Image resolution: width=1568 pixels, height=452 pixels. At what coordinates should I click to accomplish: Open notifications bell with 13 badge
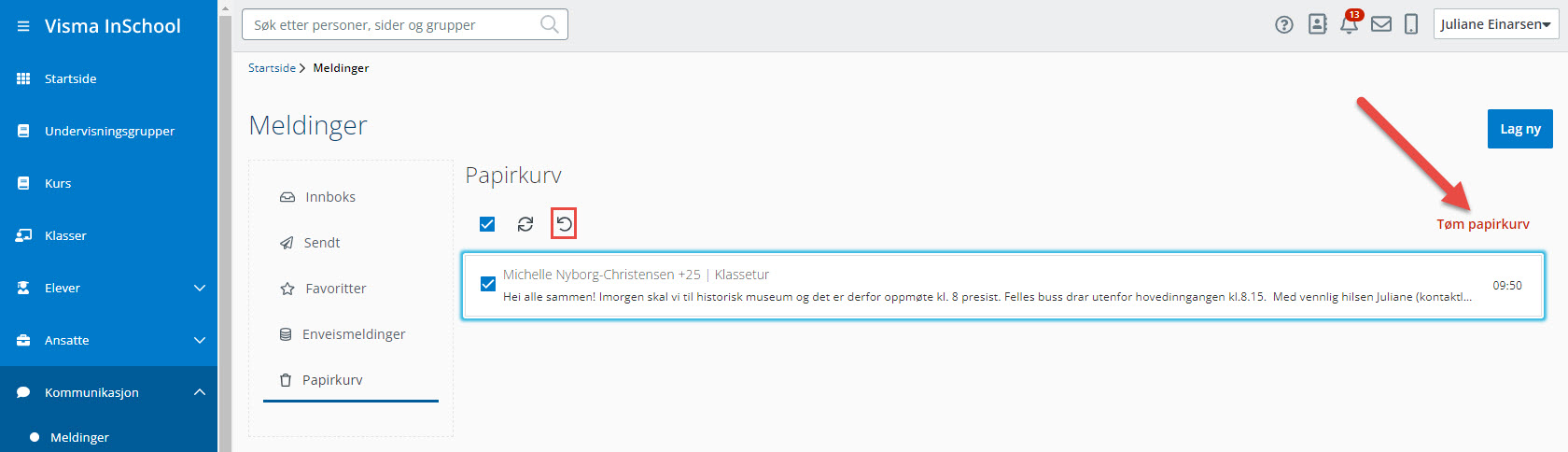[1350, 23]
